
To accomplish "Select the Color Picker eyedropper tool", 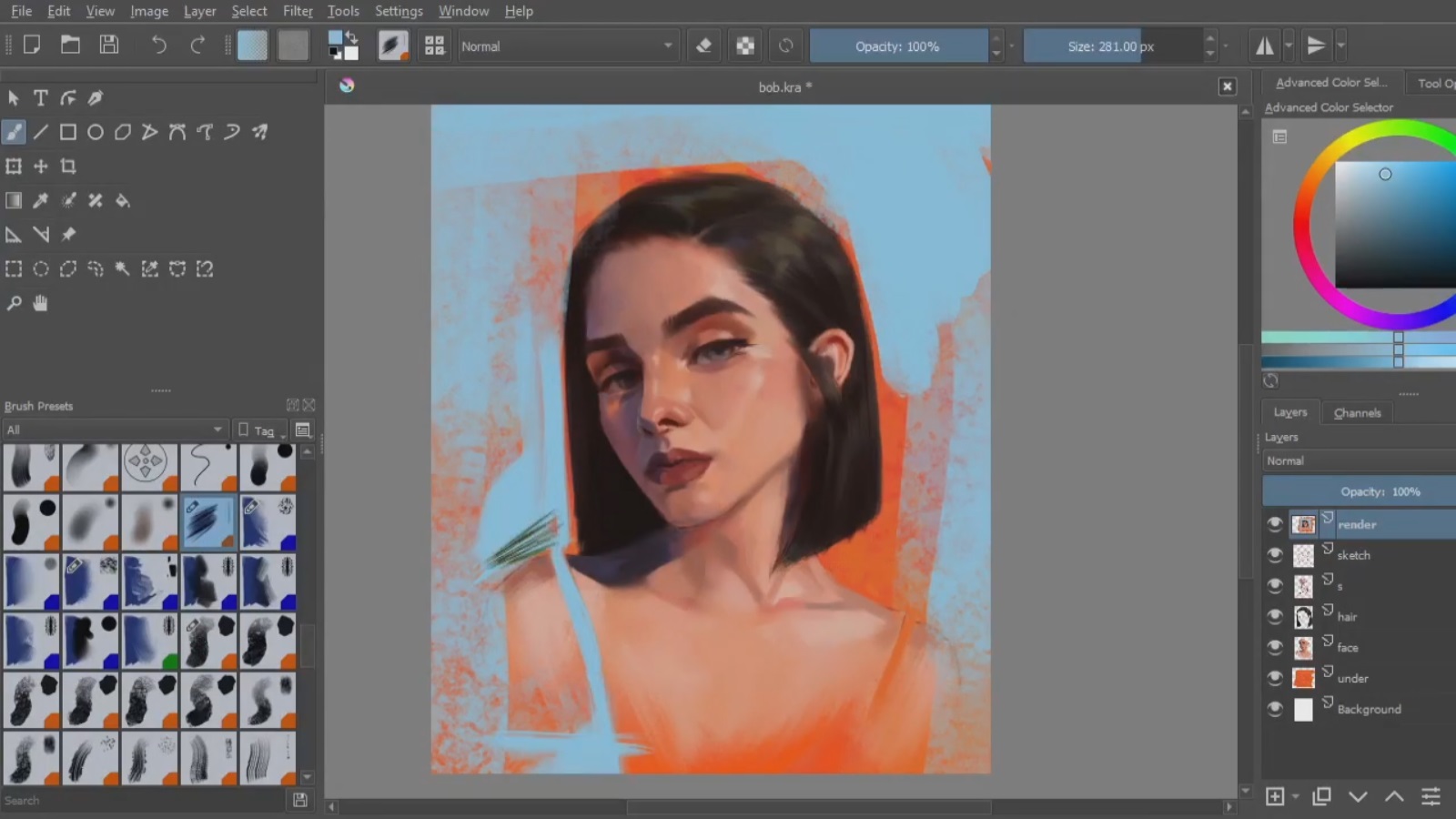I will click(41, 200).
